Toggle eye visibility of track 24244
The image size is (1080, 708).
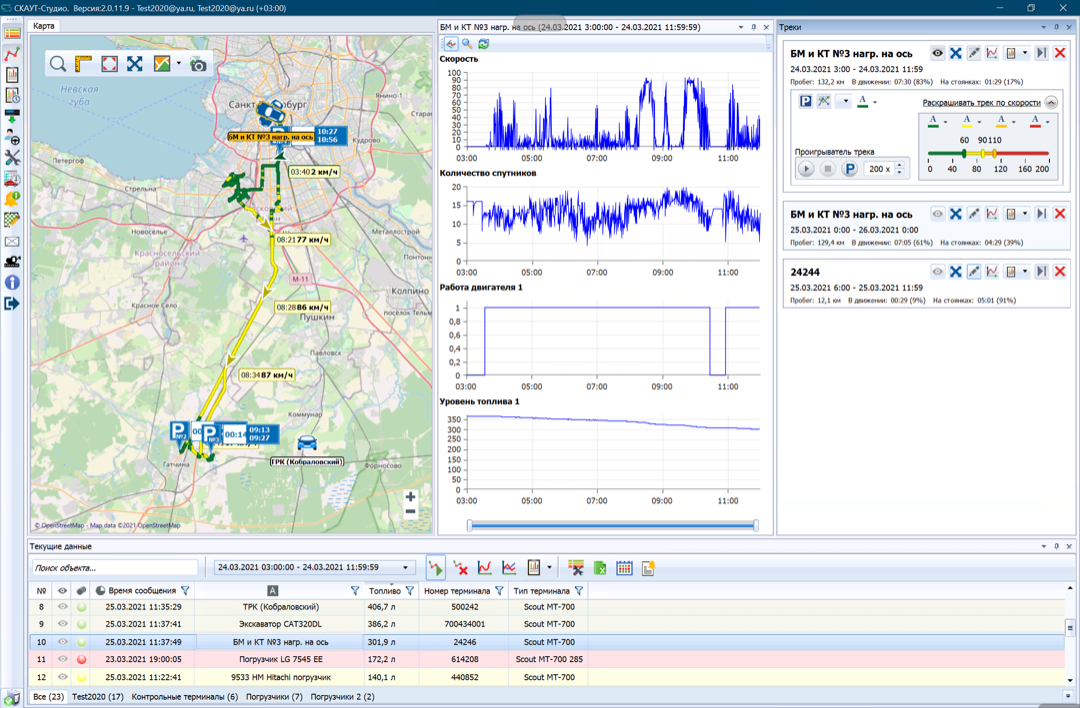click(x=937, y=271)
